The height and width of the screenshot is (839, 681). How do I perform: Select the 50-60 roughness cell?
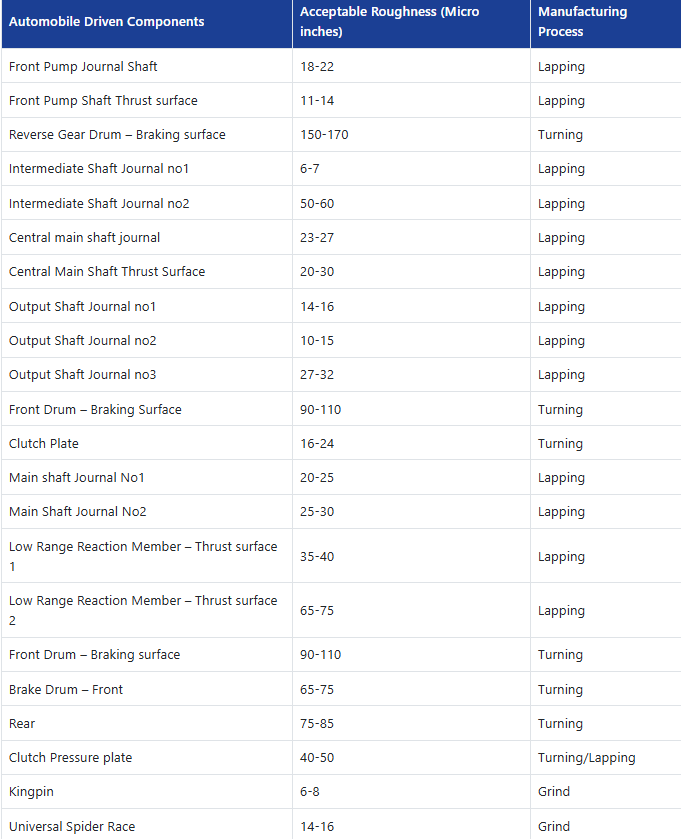pyautogui.click(x=318, y=204)
